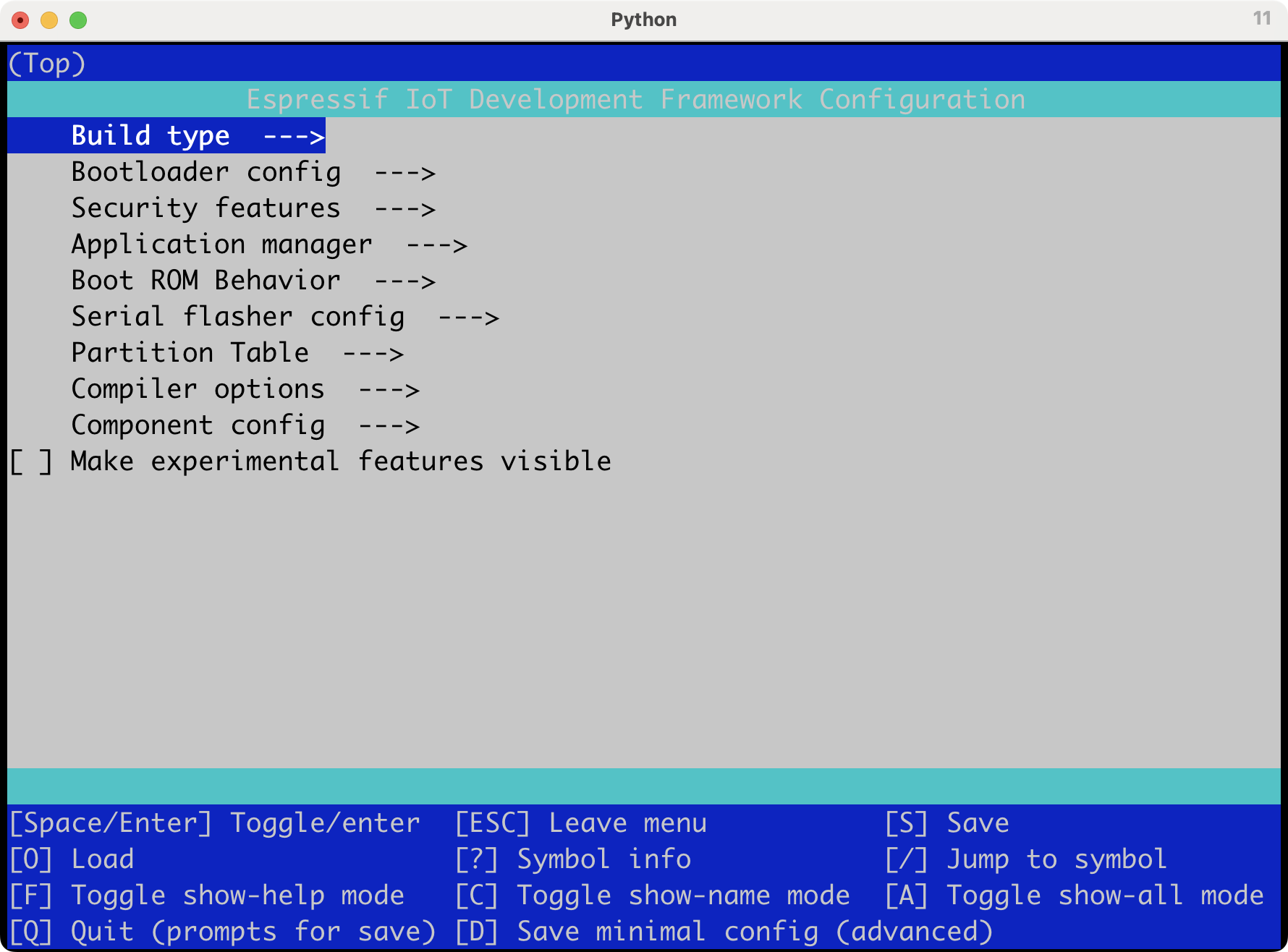The width and height of the screenshot is (1288, 952).
Task: Minimize the Python terminal window
Action: [49, 20]
